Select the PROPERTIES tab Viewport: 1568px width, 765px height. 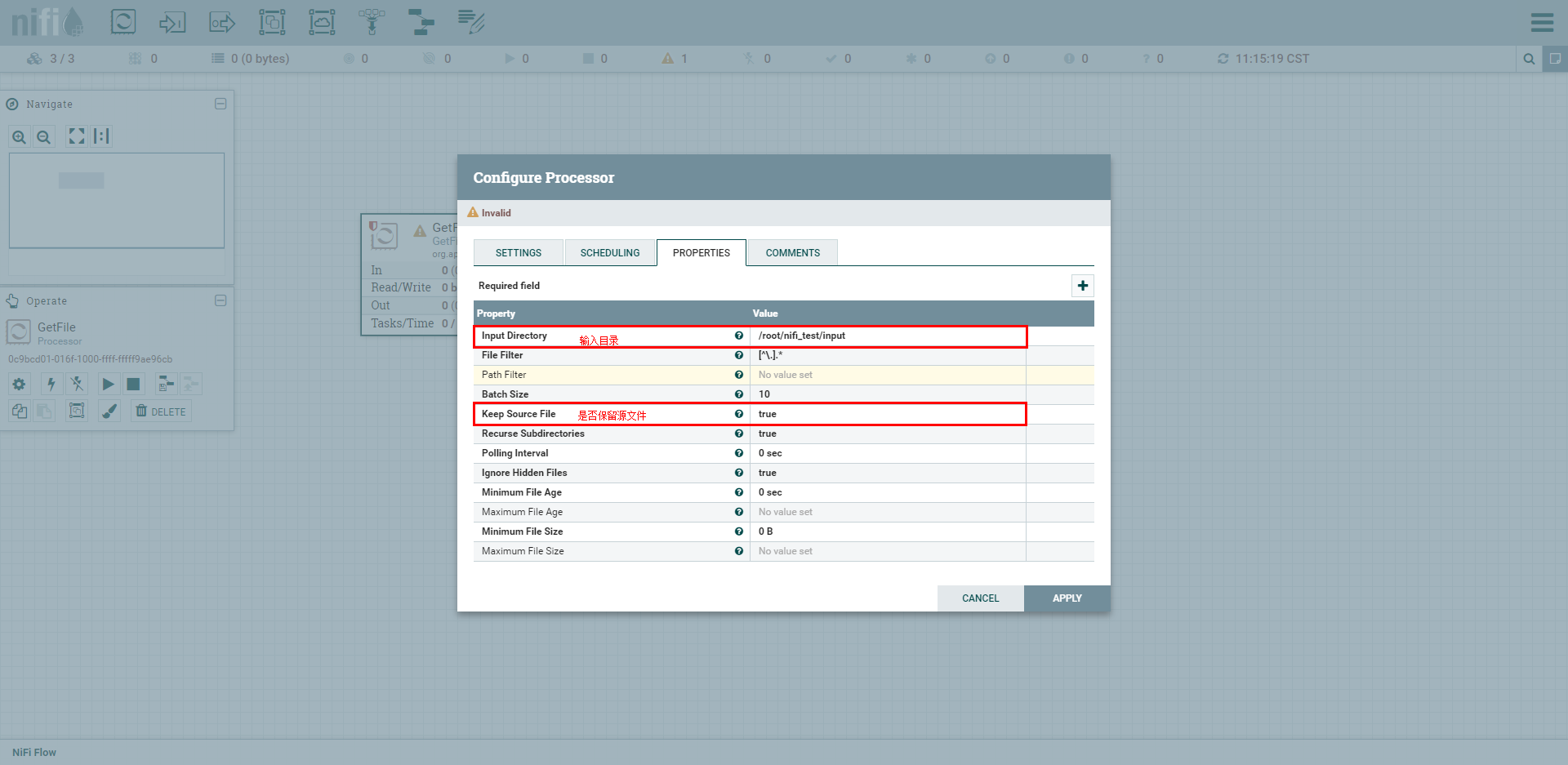coord(702,253)
